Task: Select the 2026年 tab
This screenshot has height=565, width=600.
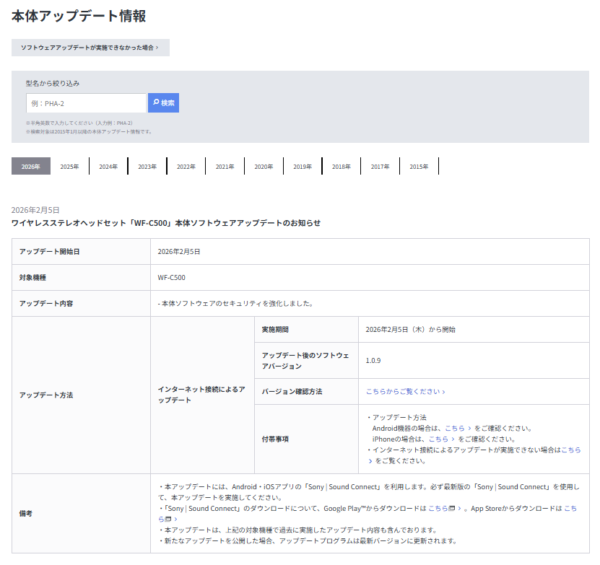Action: (x=31, y=166)
